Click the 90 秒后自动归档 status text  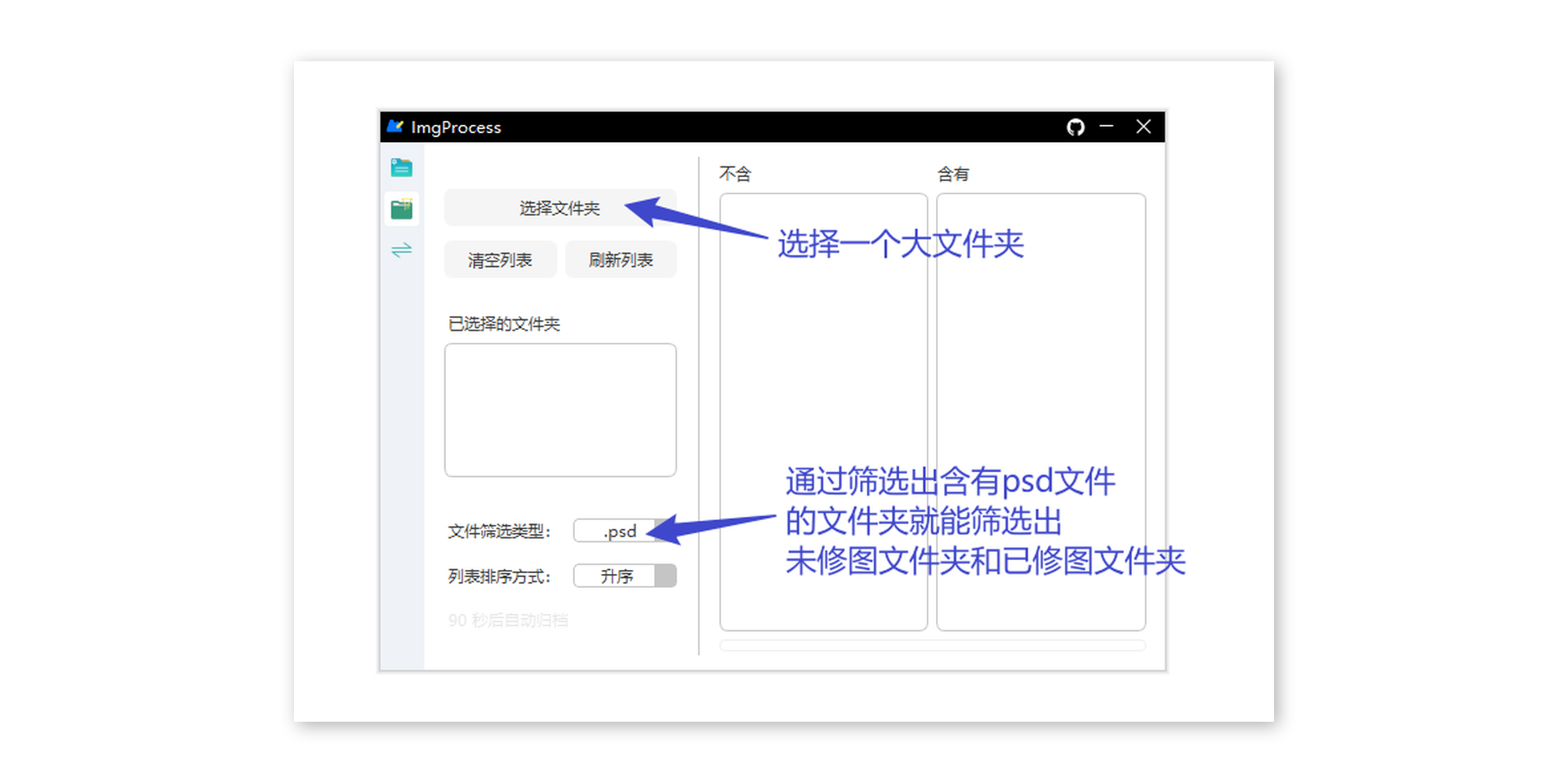[507, 620]
